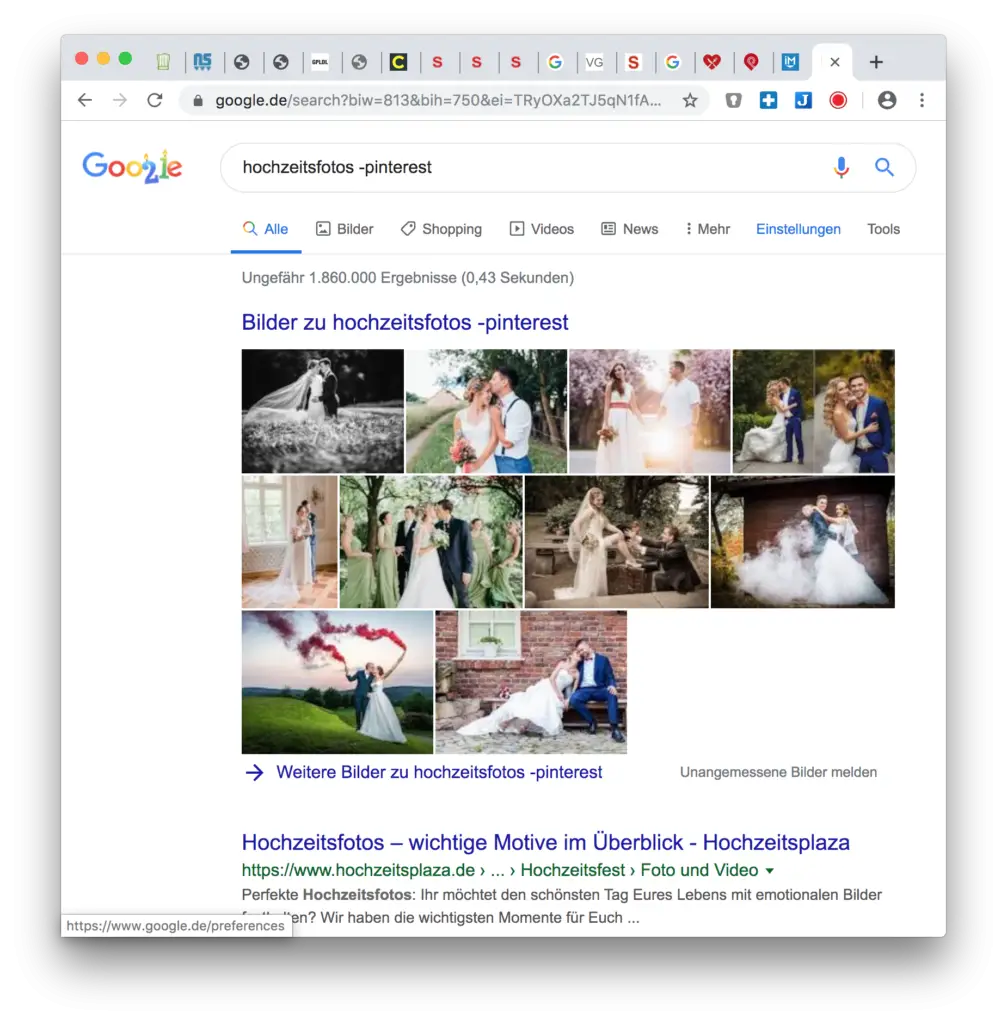The height and width of the screenshot is (1024, 1007).
Task: Click the magnifying glass search icon
Action: coord(884,167)
